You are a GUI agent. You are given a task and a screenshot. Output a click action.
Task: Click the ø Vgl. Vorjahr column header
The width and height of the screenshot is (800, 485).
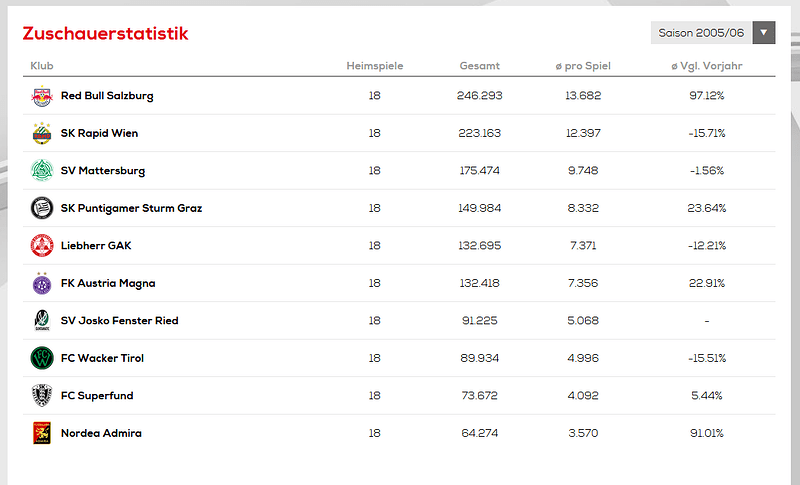[x=707, y=66]
